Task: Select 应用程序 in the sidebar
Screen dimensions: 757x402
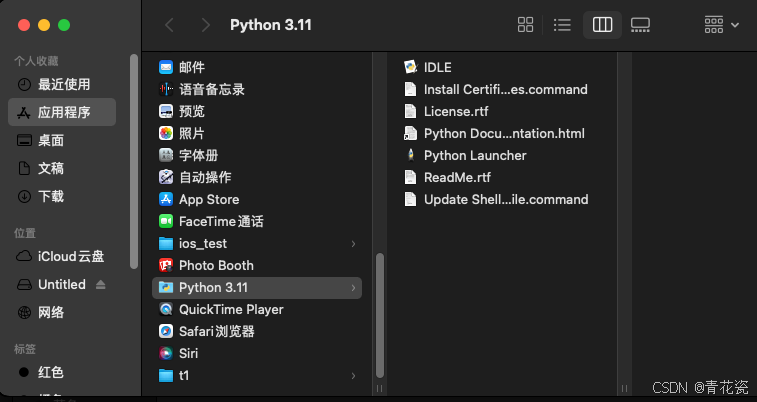Action: [62, 112]
